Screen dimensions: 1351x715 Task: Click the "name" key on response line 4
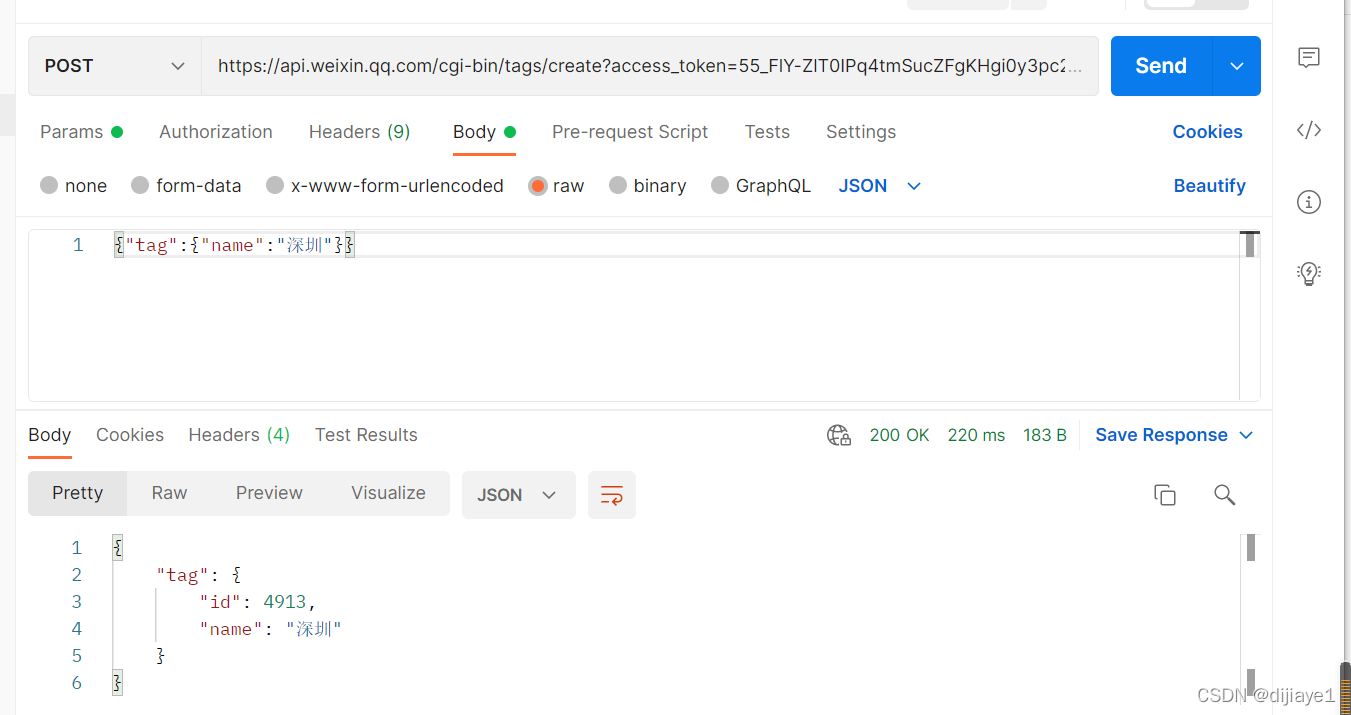tap(231, 629)
